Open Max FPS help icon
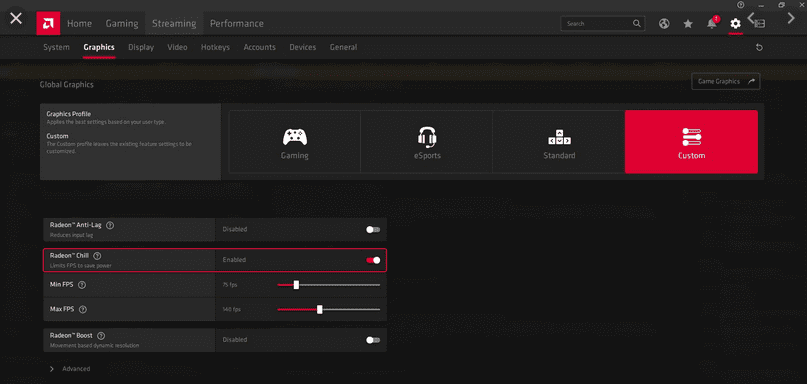 click(83, 309)
